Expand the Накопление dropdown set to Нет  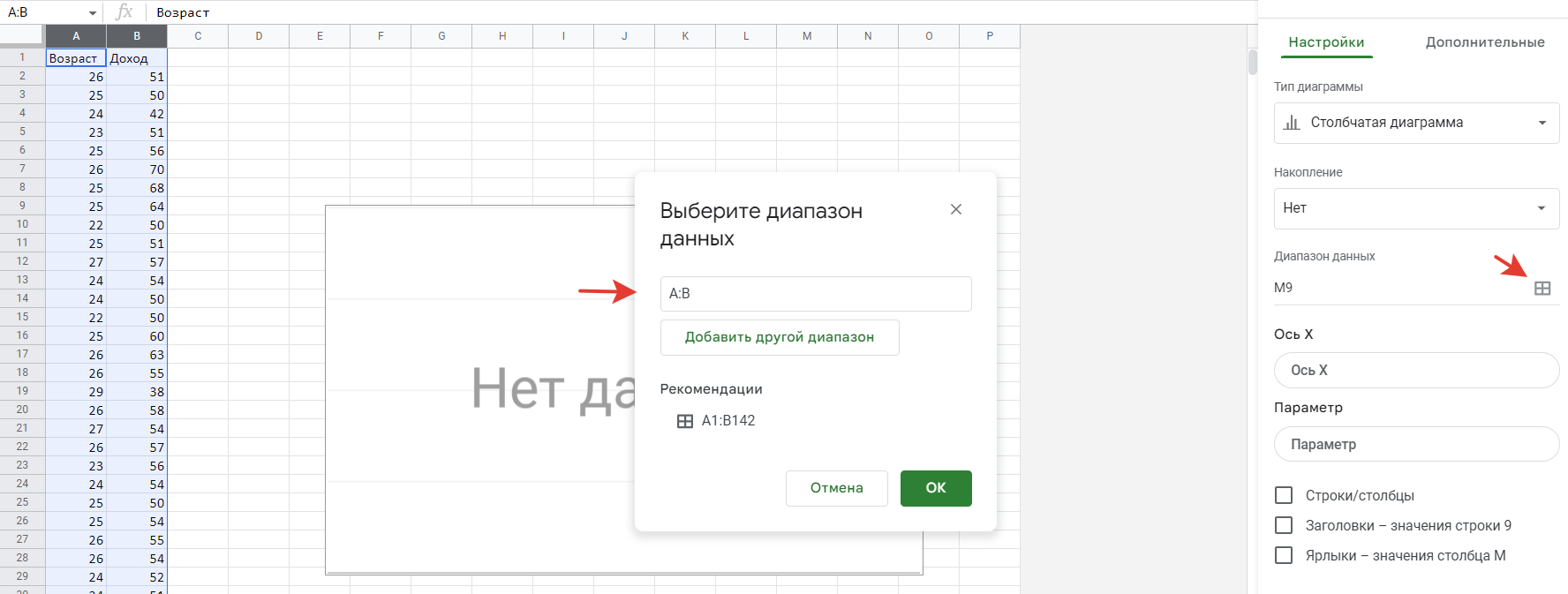1415,208
